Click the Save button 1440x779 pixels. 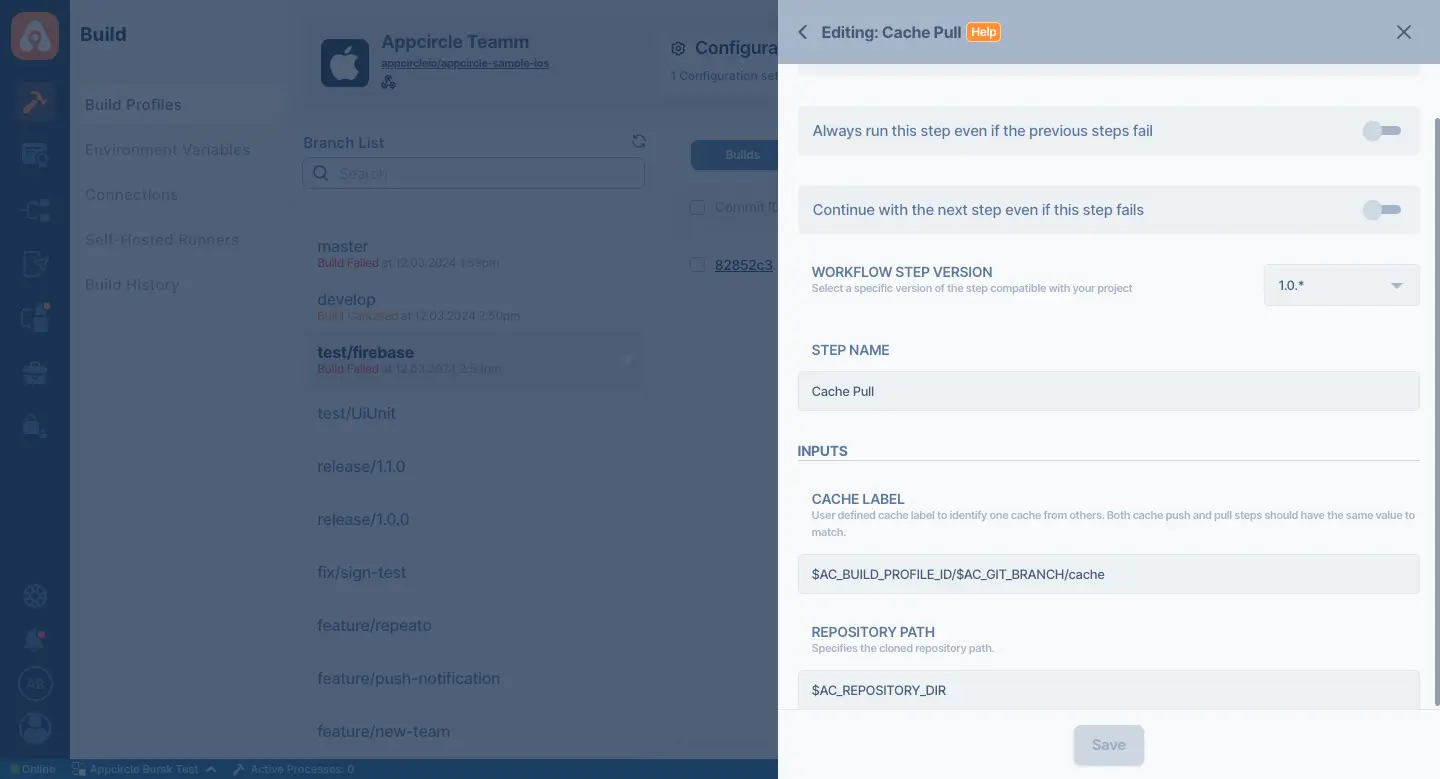(1108, 745)
